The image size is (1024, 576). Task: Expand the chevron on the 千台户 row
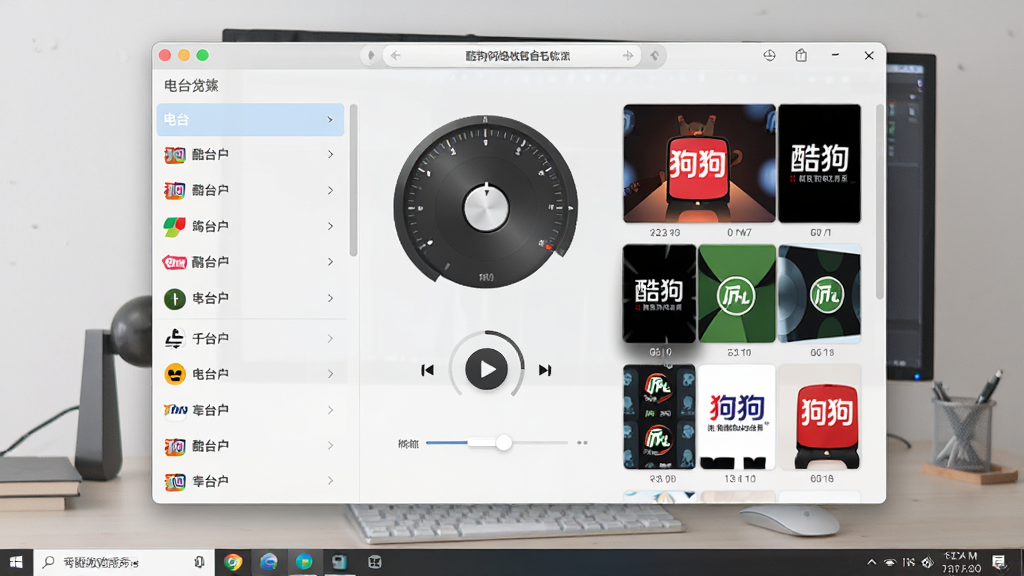coord(330,338)
